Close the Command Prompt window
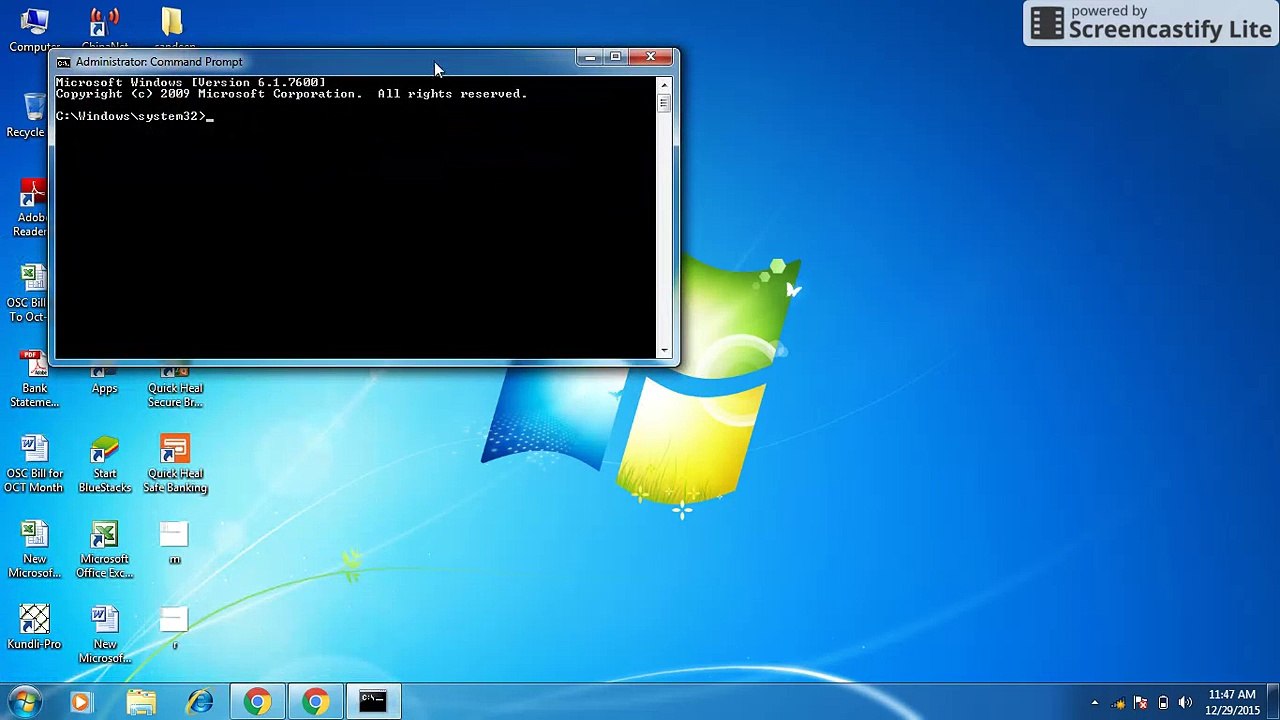 click(x=651, y=58)
